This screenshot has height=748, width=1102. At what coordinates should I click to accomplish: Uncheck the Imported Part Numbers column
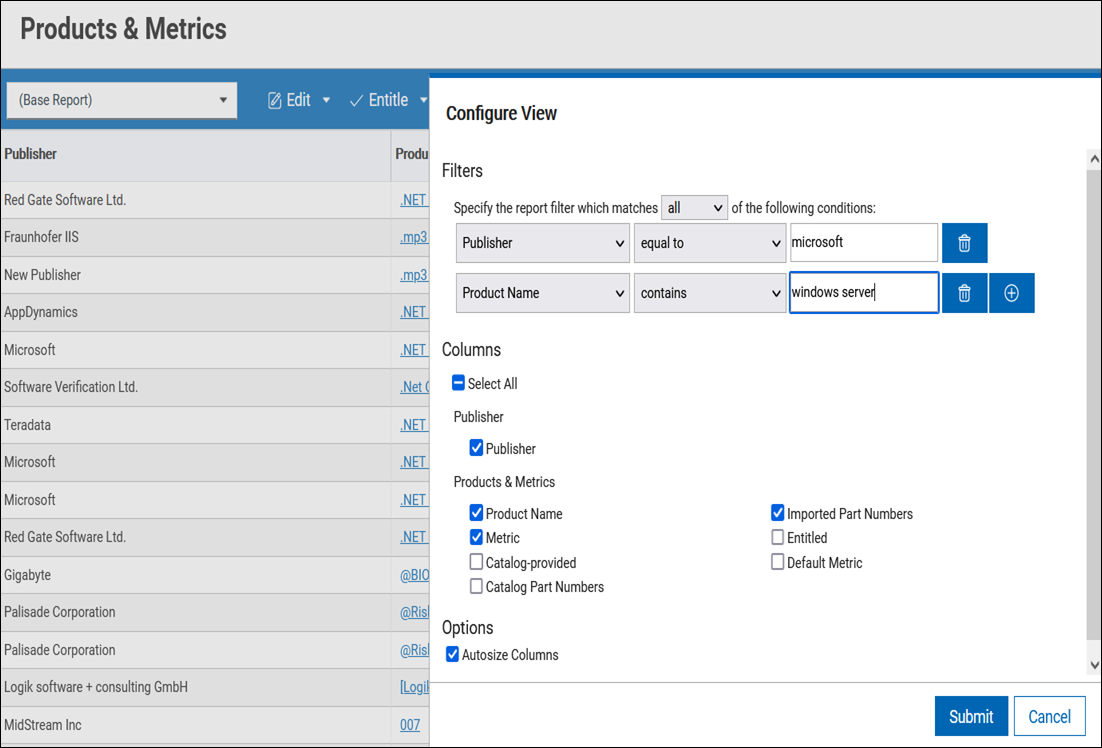coord(778,514)
